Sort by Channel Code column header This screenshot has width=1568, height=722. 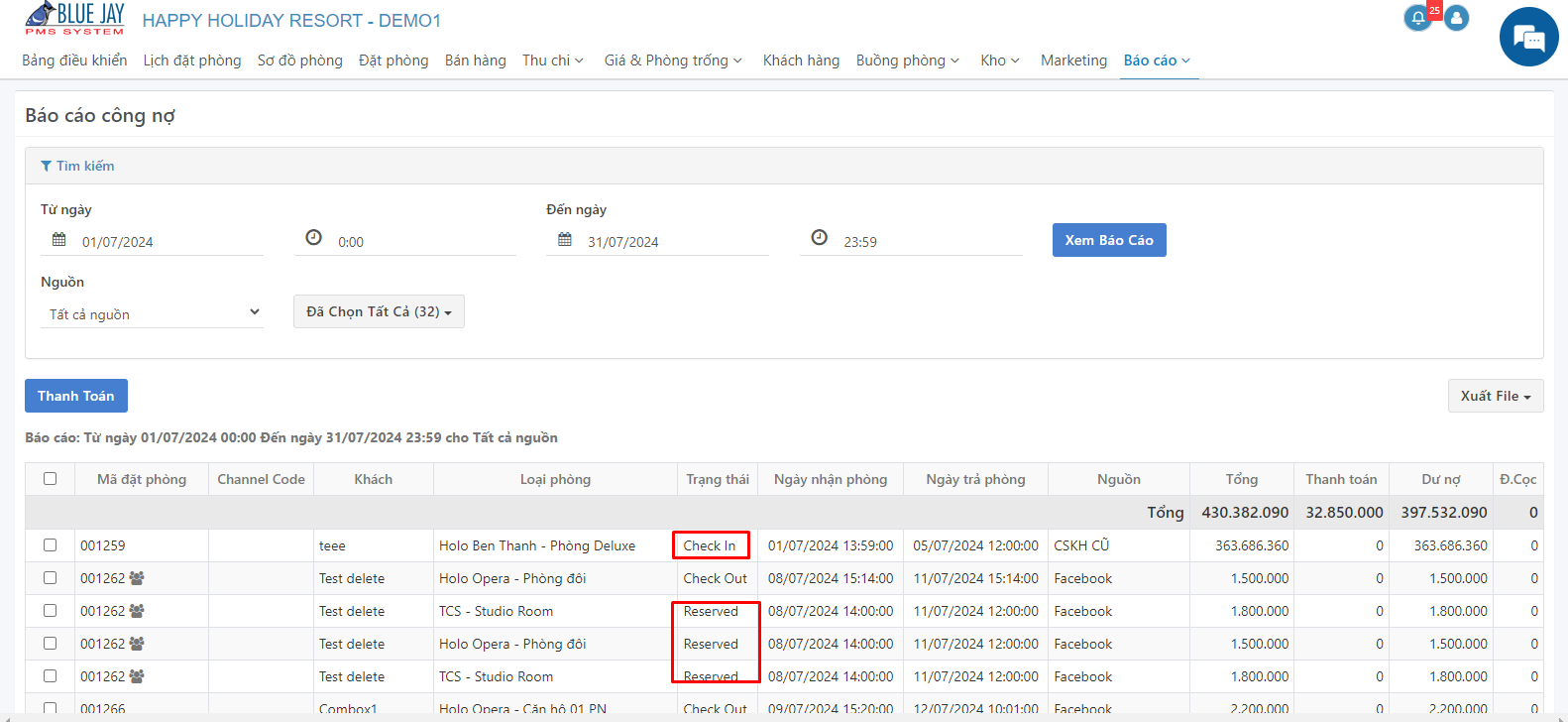click(x=262, y=479)
